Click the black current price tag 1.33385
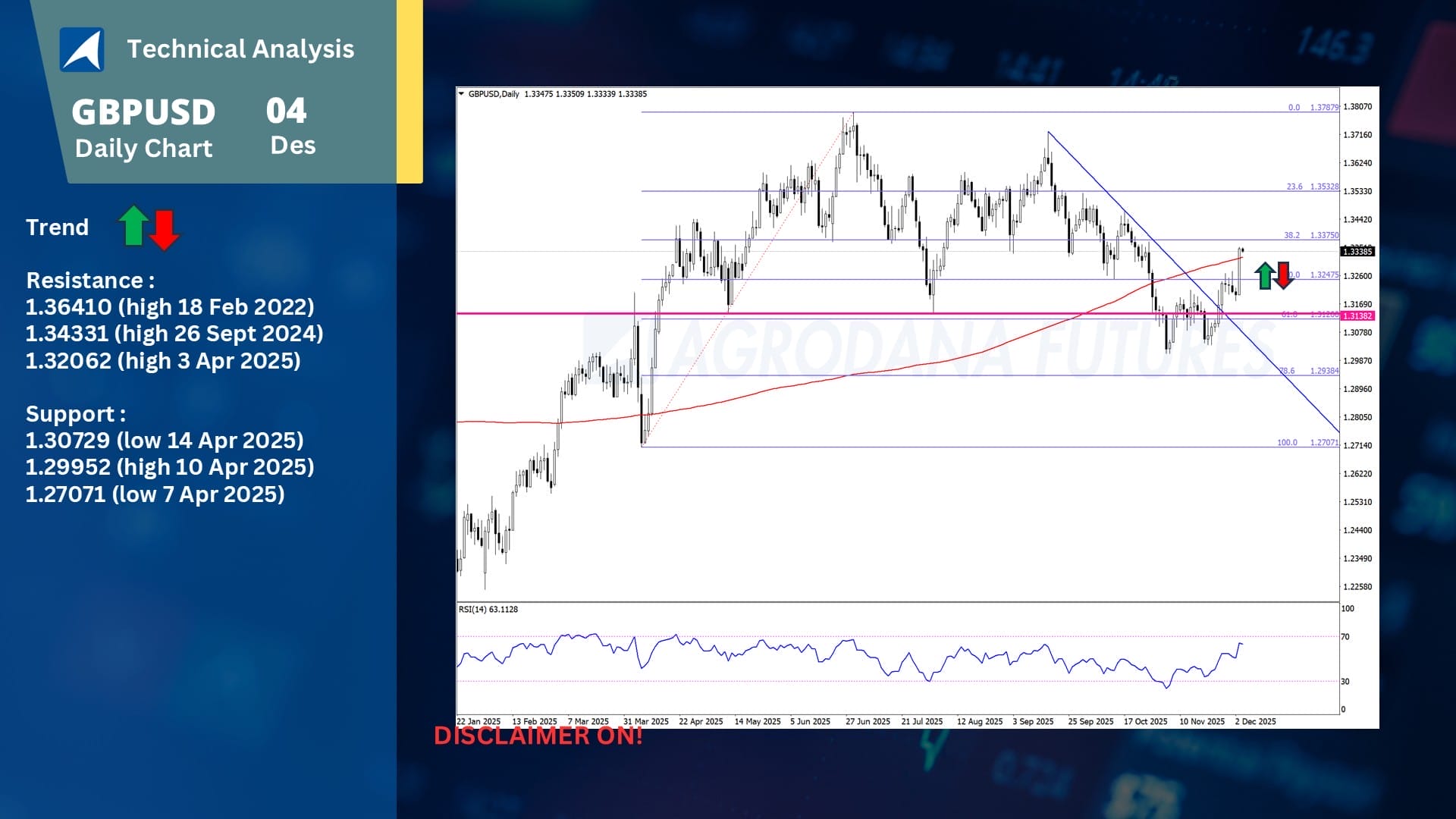Screen dimensions: 1456x819 tap(1357, 252)
